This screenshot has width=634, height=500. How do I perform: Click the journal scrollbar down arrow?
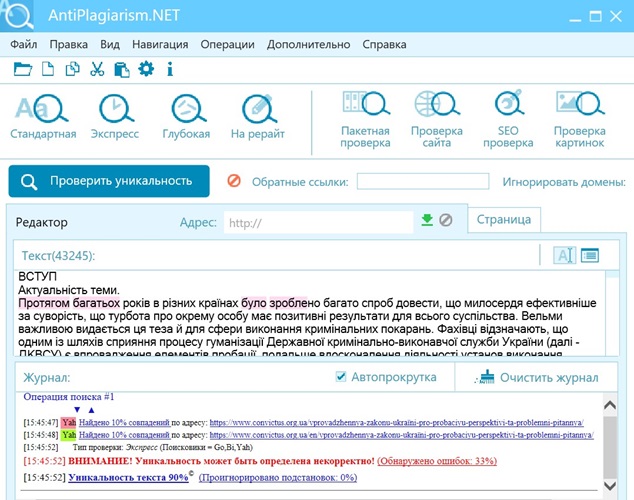(610, 485)
